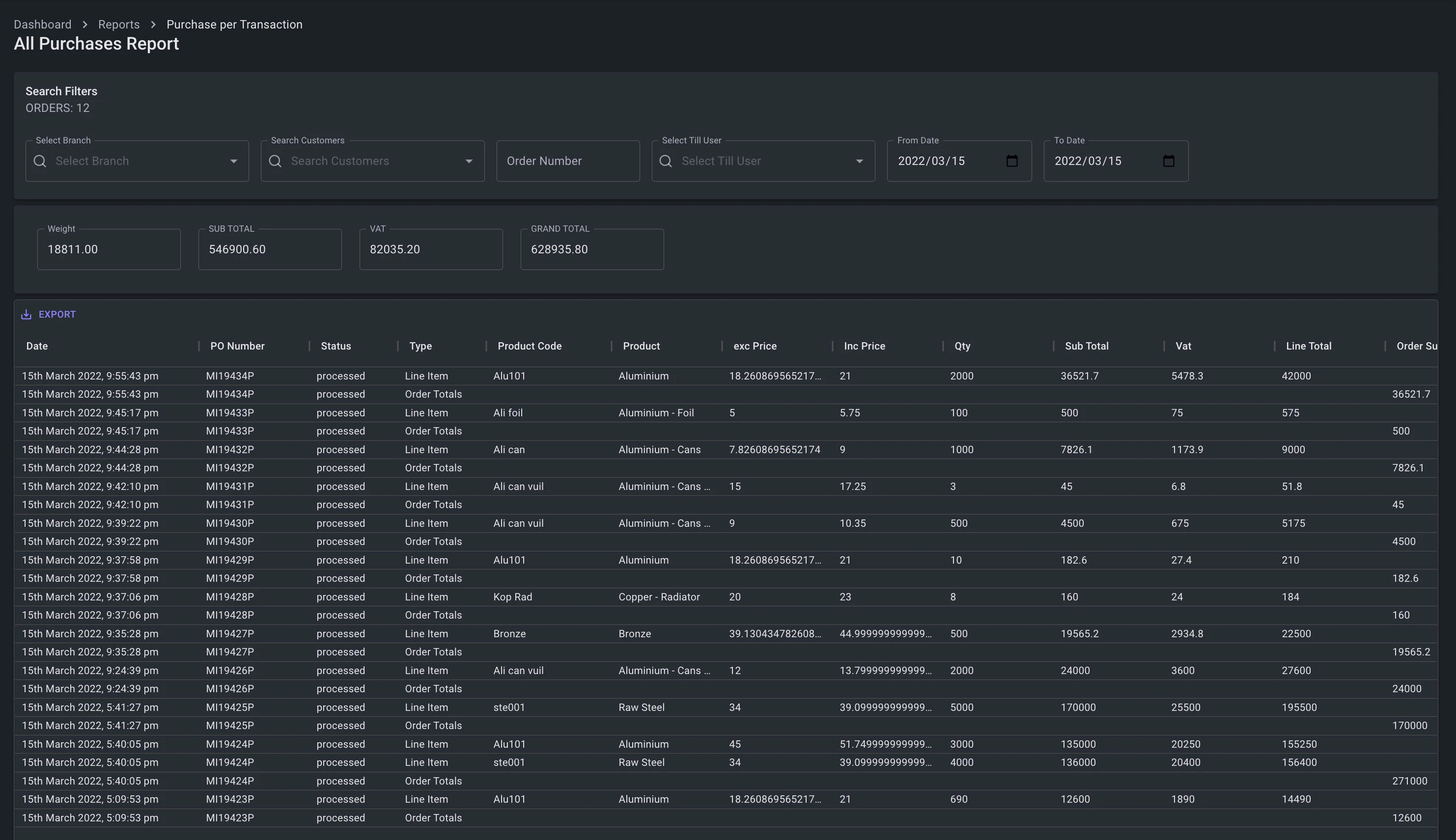Sort by the Date column header

click(x=37, y=346)
